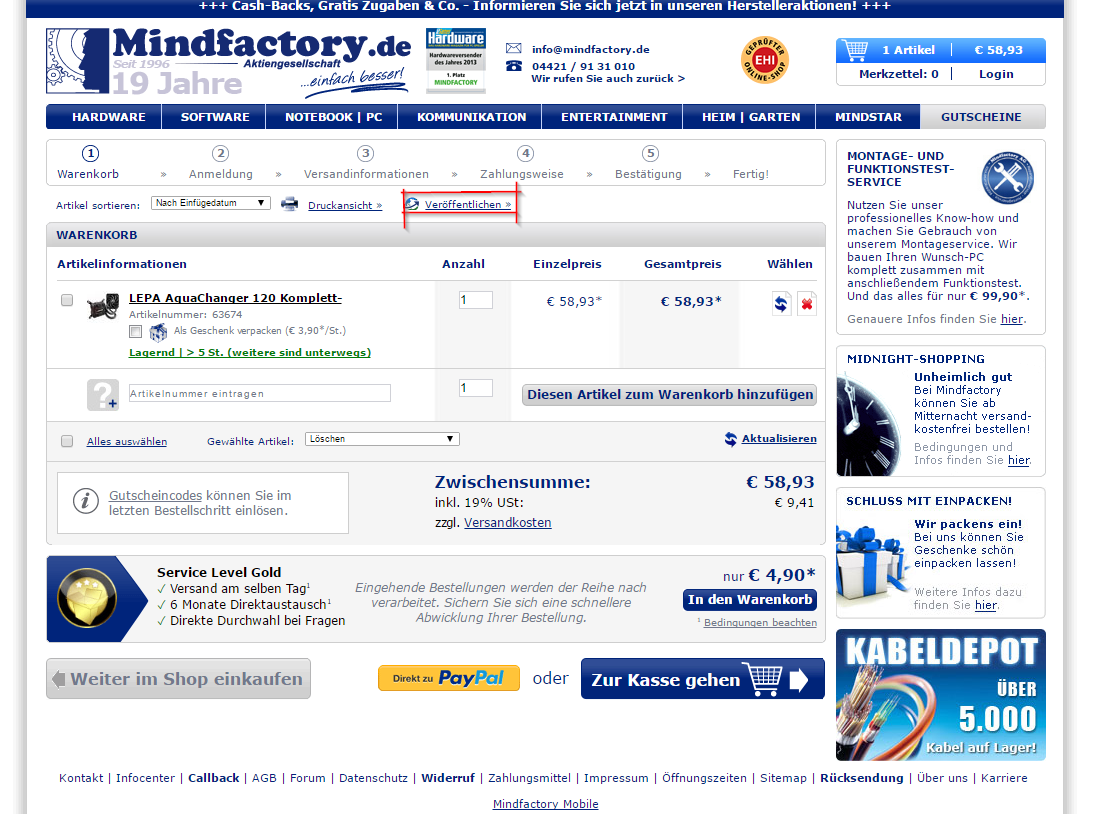Screen dimensions: 1109x814
Task: Open the Versandkosten link
Action: click(507, 523)
